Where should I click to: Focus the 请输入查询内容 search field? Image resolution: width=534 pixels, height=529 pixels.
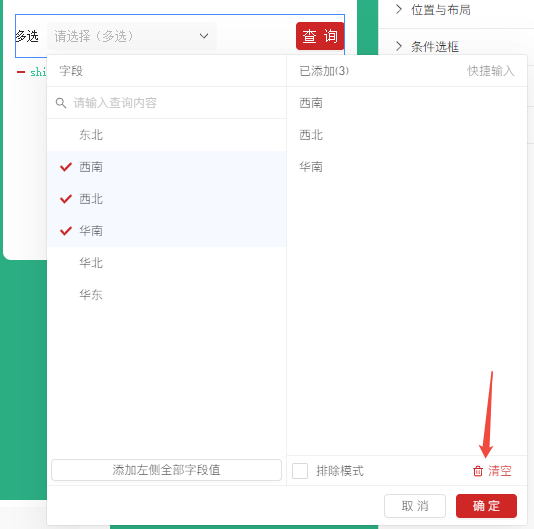pyautogui.click(x=166, y=103)
